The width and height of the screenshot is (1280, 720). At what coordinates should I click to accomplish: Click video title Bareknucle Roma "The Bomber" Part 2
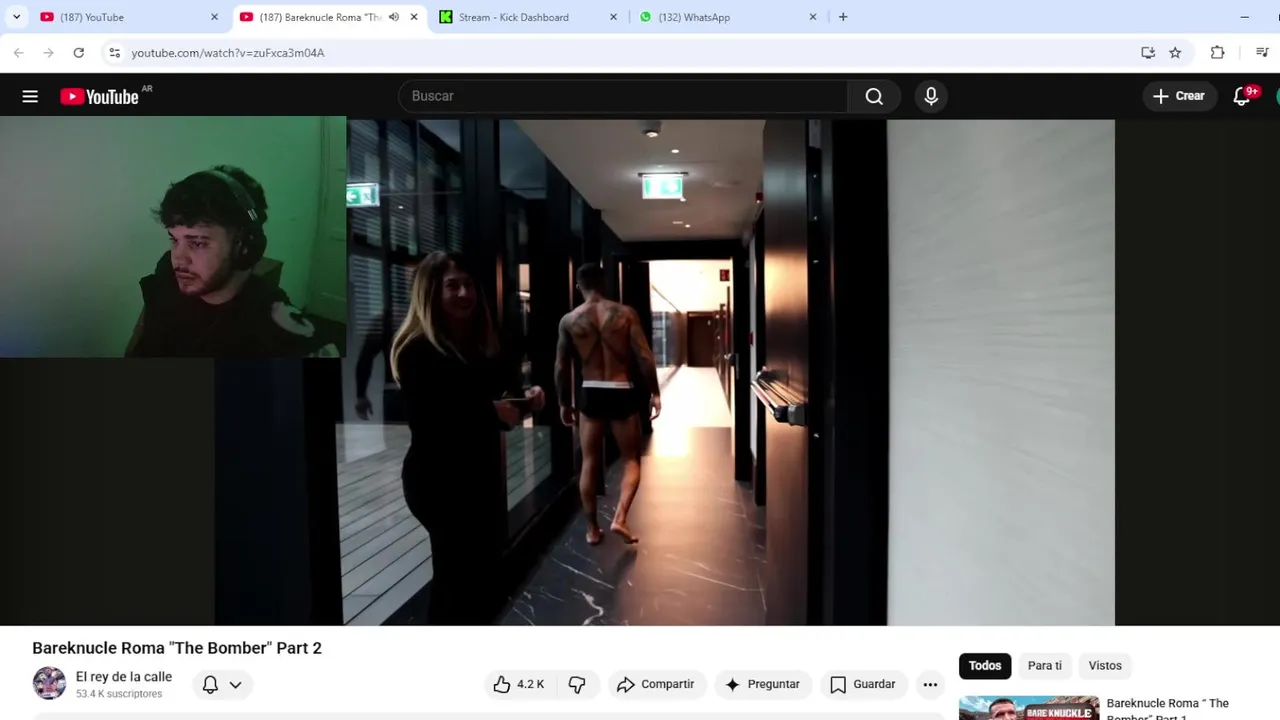[x=177, y=648]
